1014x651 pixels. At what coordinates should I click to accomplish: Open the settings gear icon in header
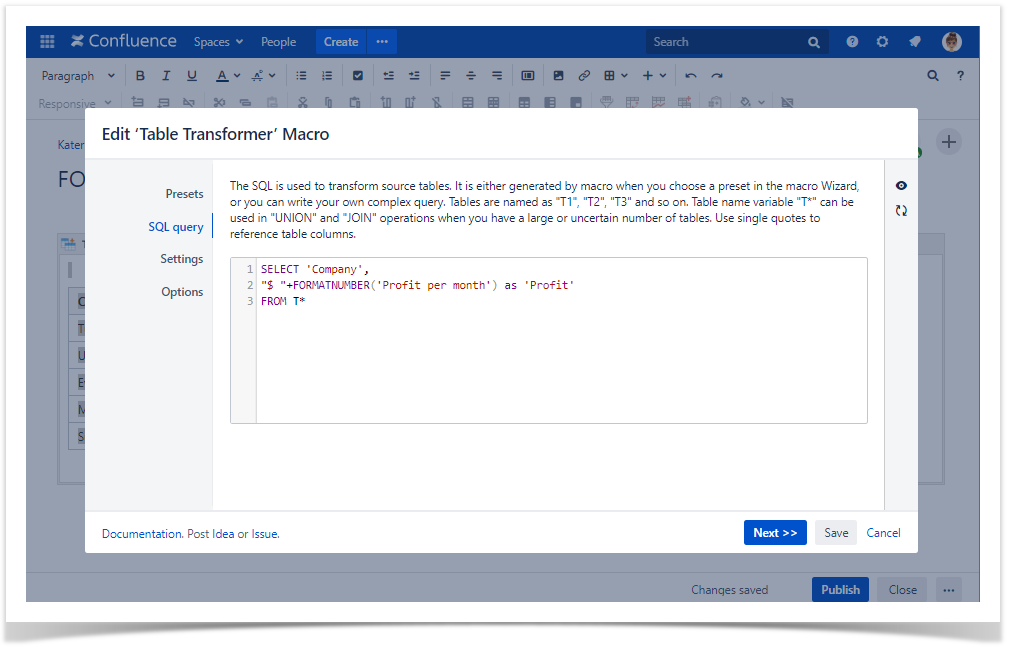tap(882, 42)
